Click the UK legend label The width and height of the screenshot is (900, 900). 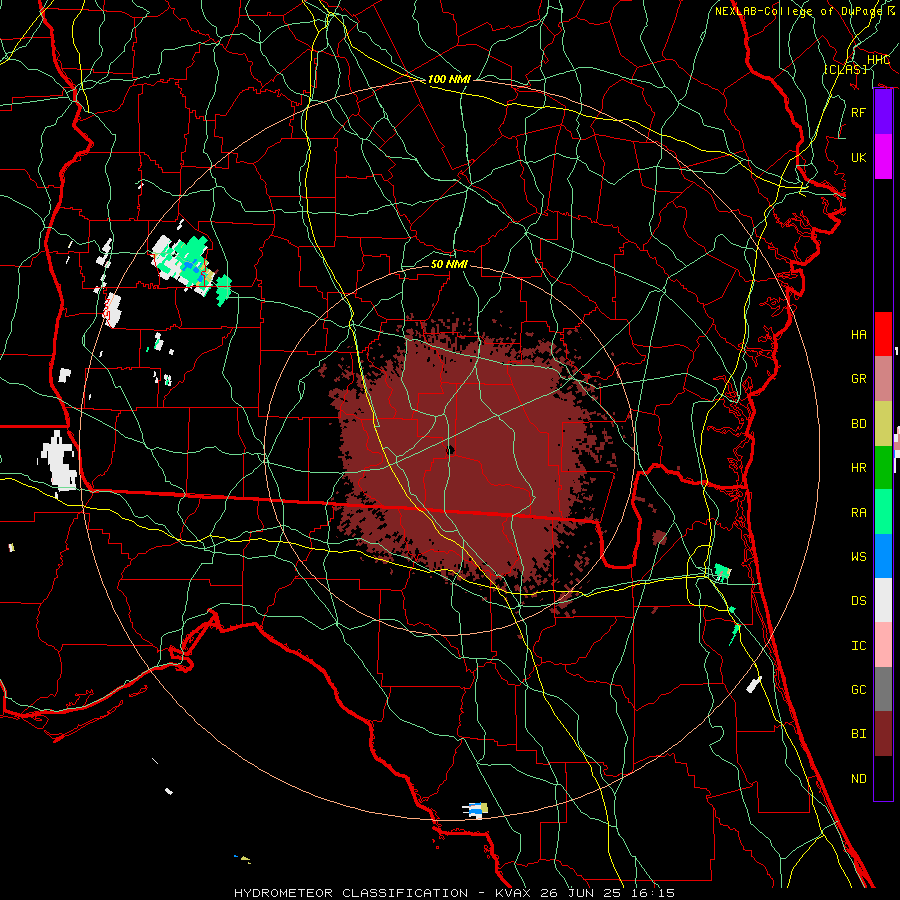point(858,157)
